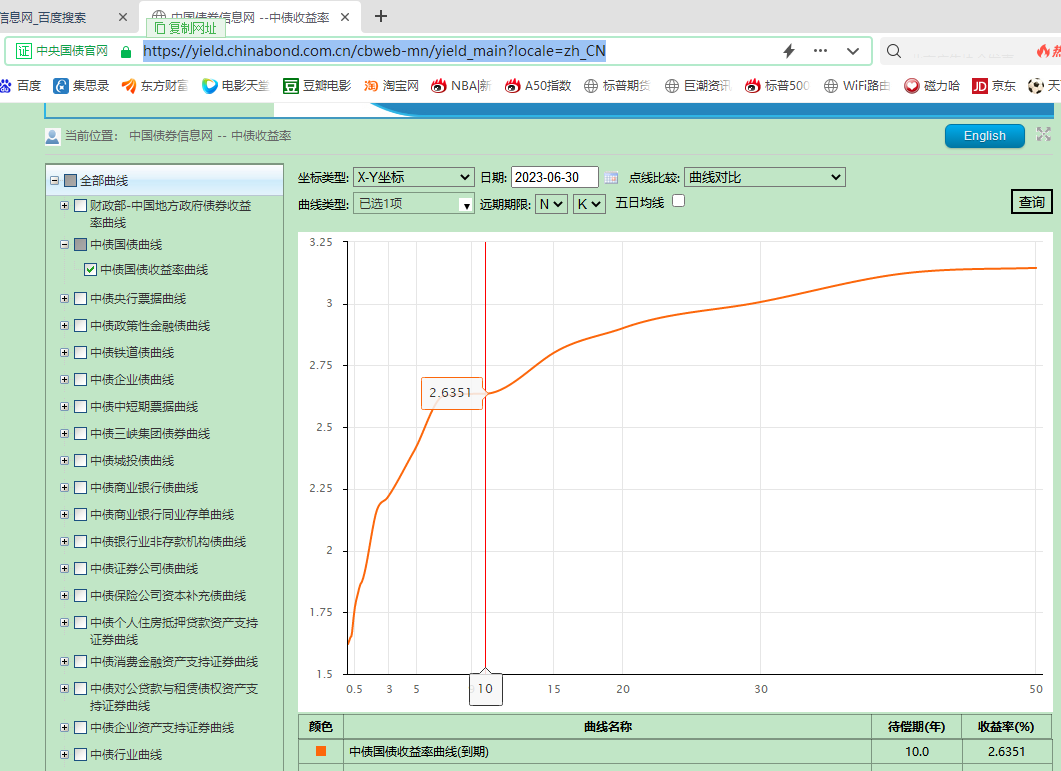Click the search magnifier icon
This screenshot has height=771, width=1061.
point(895,51)
